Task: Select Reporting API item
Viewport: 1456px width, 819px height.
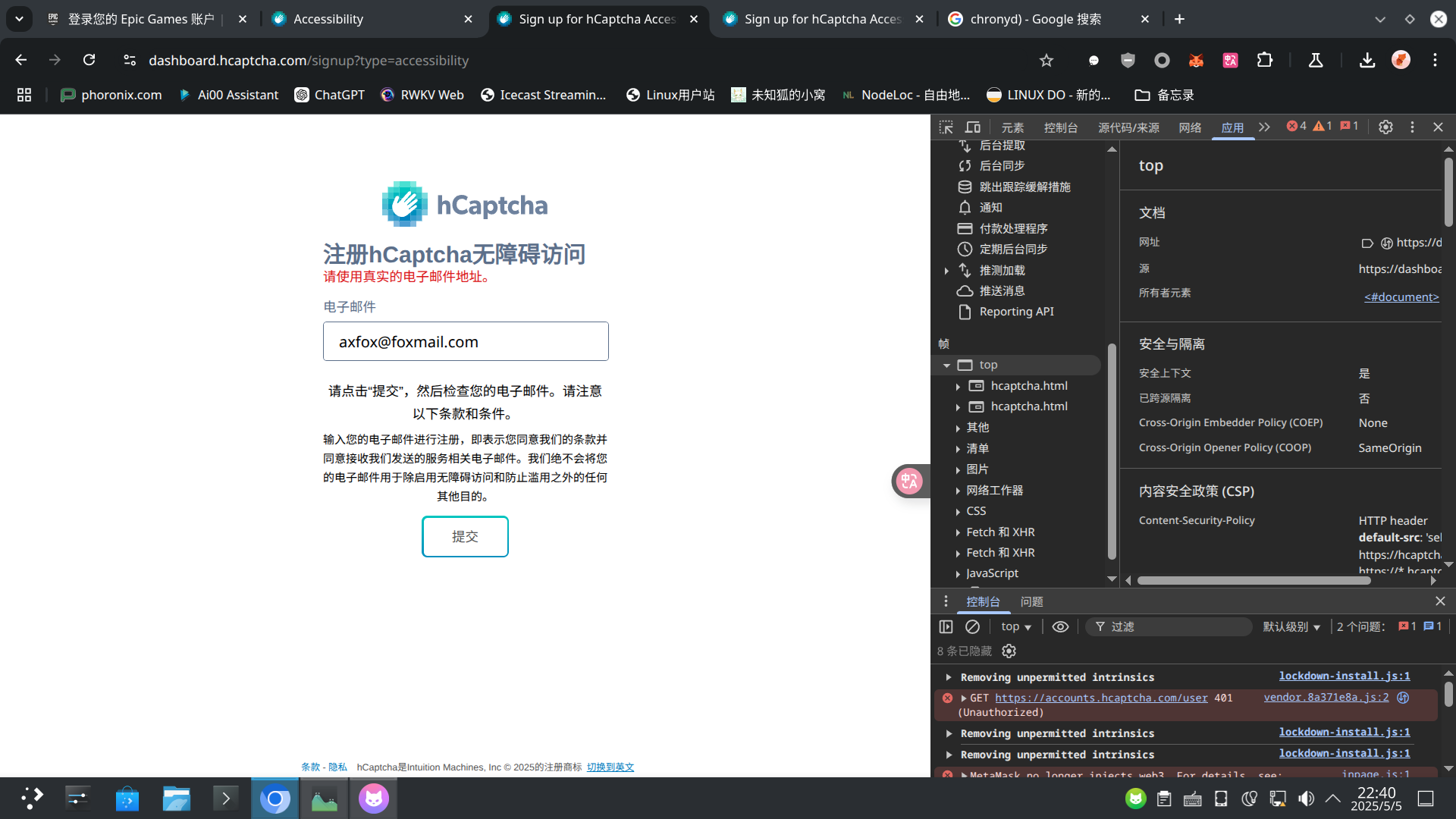Action: [x=1016, y=312]
